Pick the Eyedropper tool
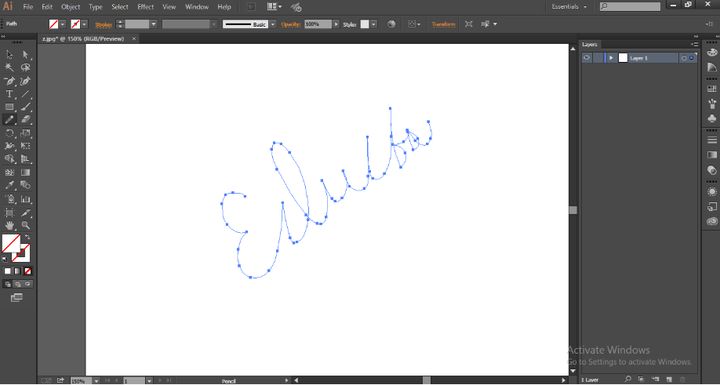 9,185
